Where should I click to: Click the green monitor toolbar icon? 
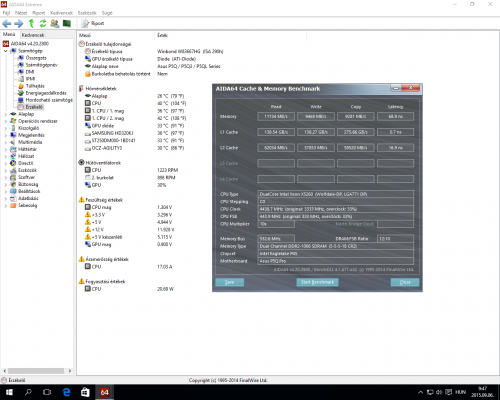pos(67,23)
